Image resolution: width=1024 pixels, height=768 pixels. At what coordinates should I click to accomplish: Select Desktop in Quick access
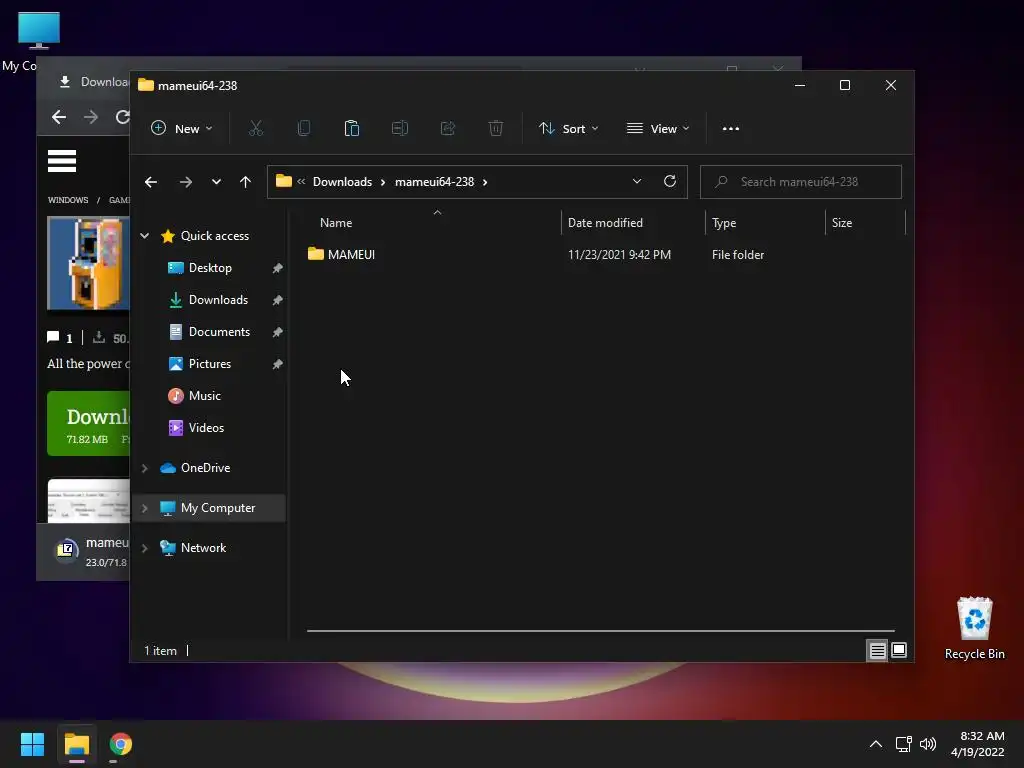pyautogui.click(x=210, y=268)
